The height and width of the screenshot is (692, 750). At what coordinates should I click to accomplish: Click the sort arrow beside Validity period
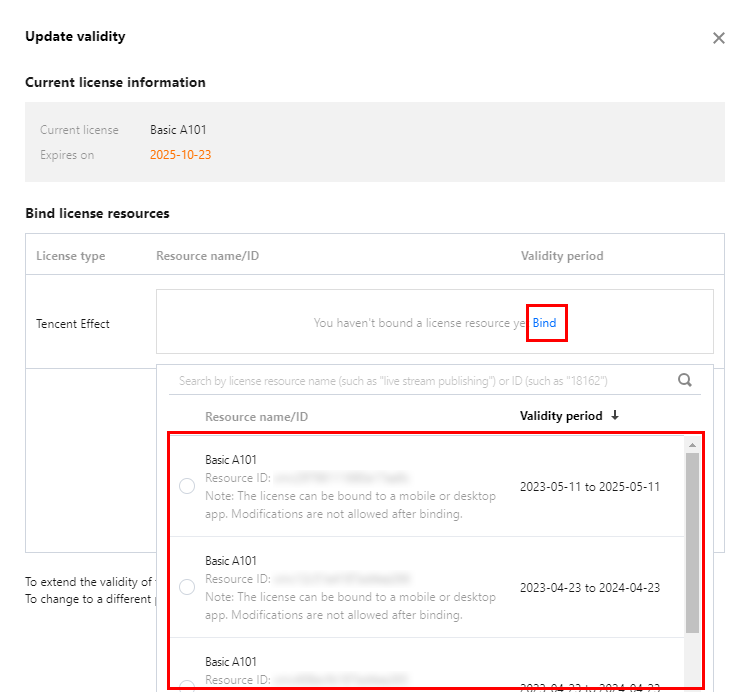click(x=615, y=416)
